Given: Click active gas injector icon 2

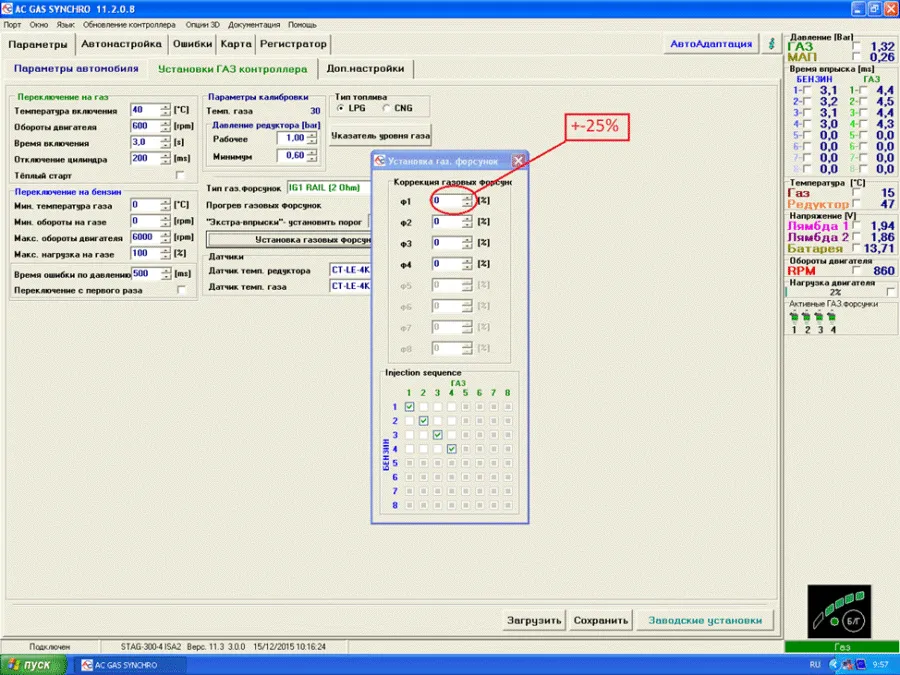Looking at the screenshot, I should pos(806,316).
